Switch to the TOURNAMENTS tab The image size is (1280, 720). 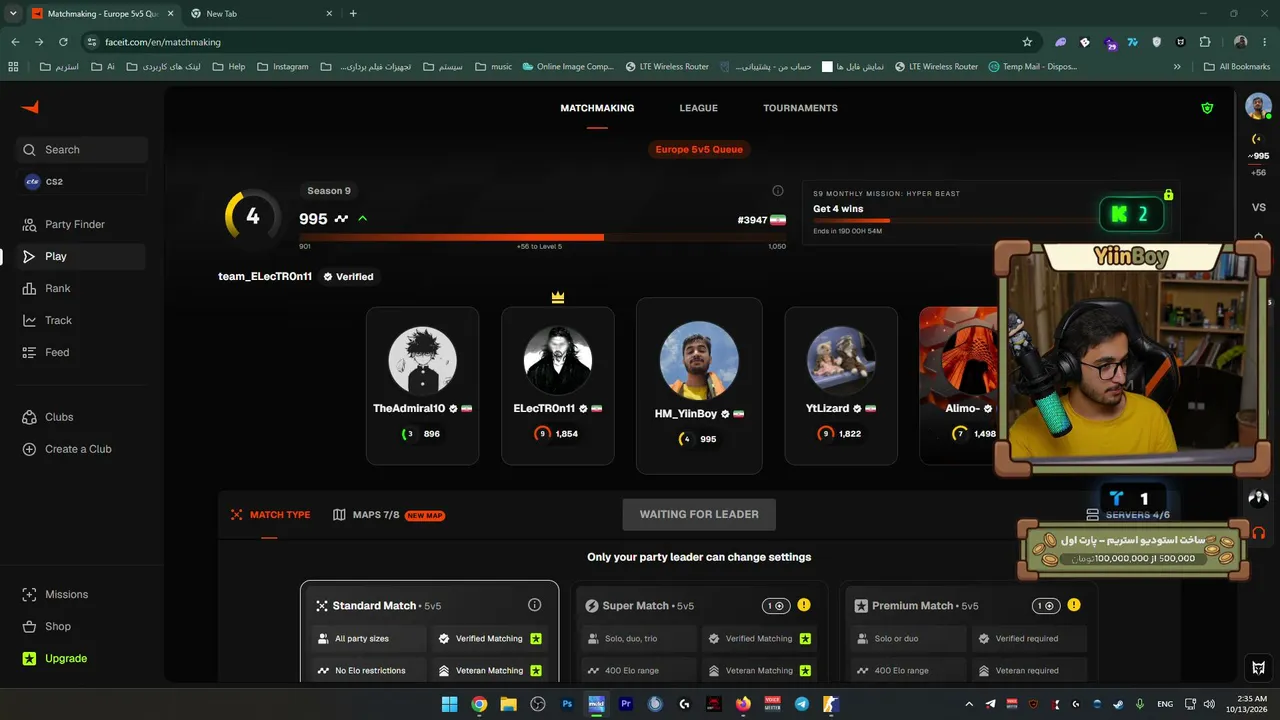pos(800,108)
